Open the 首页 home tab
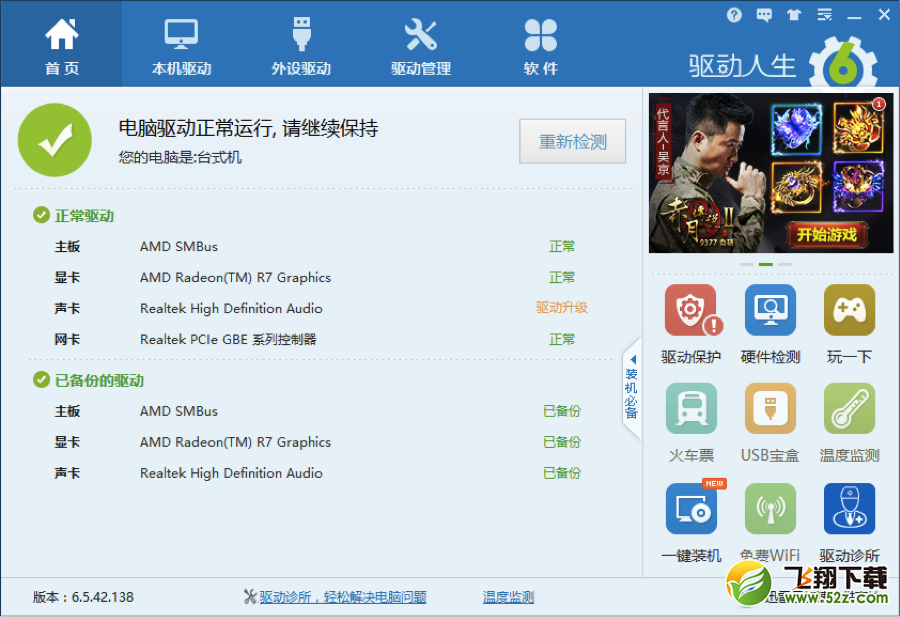This screenshot has height=617, width=900. coord(61,46)
